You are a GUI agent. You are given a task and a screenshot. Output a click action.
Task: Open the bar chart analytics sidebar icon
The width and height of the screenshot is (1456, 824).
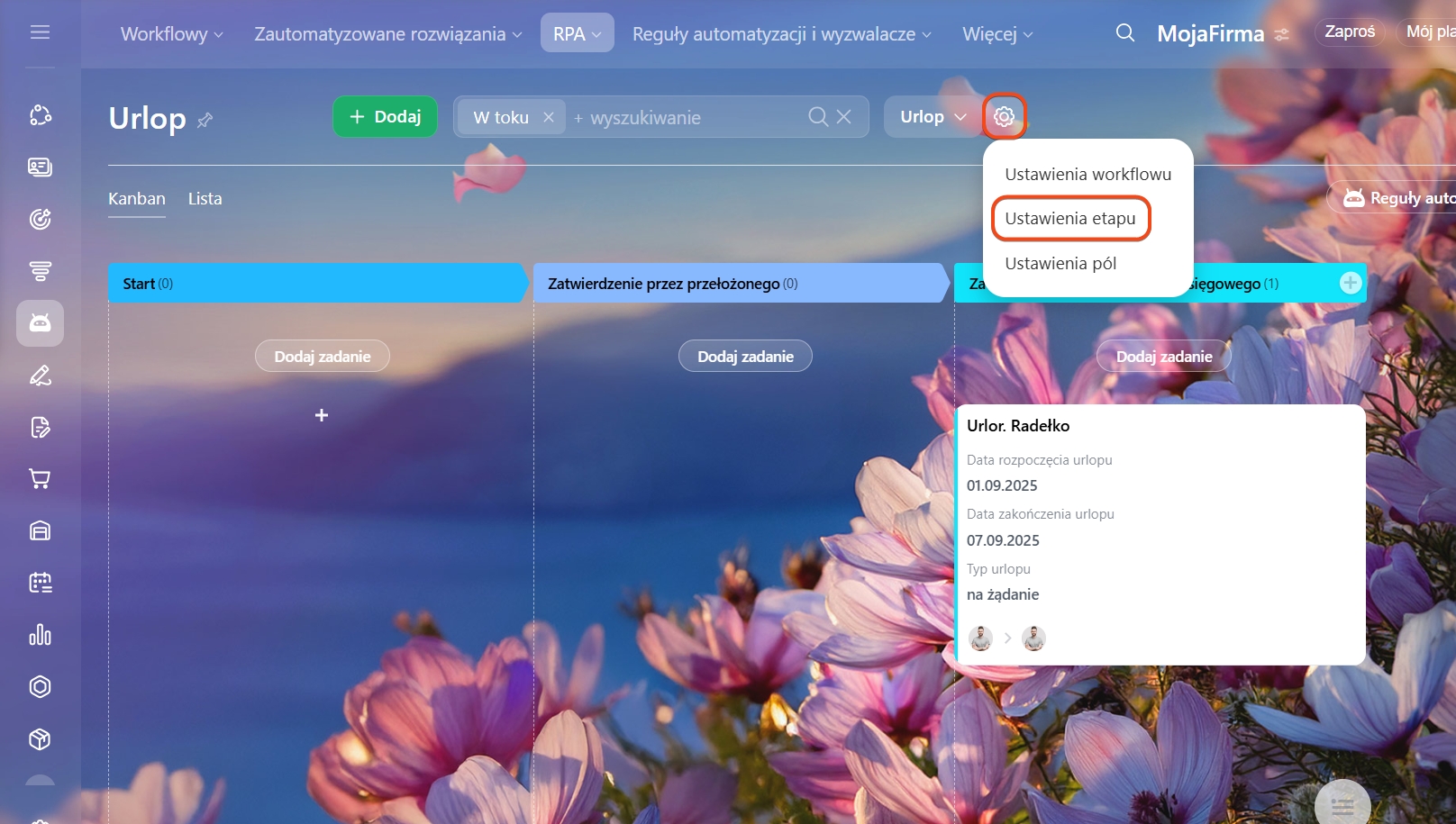[x=40, y=635]
